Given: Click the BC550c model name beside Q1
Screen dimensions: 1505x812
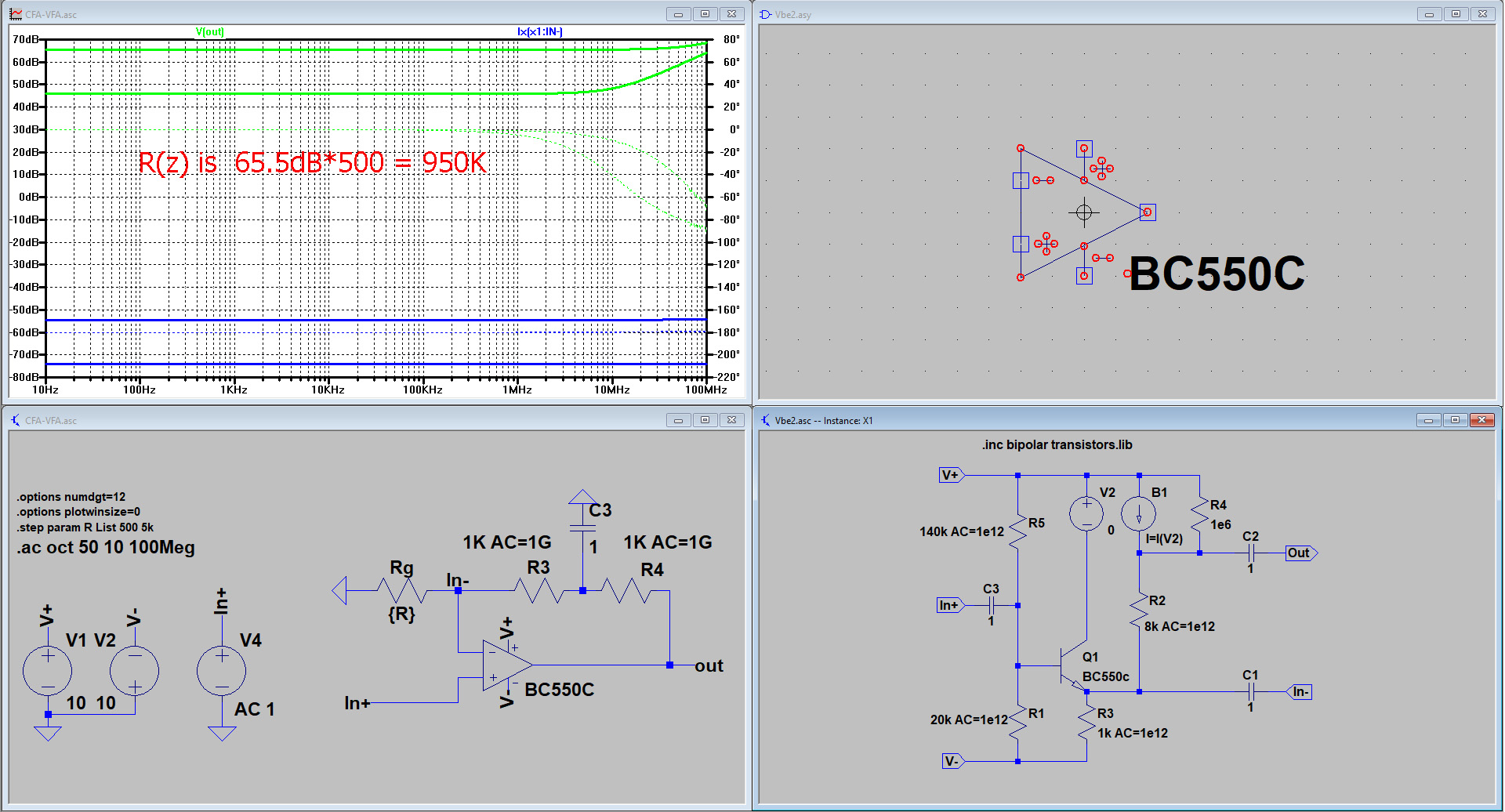Looking at the screenshot, I should tap(1106, 676).
